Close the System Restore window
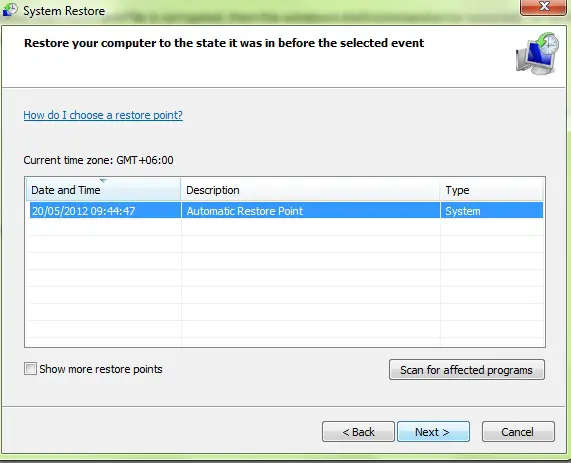571x463 pixels. [x=543, y=7]
